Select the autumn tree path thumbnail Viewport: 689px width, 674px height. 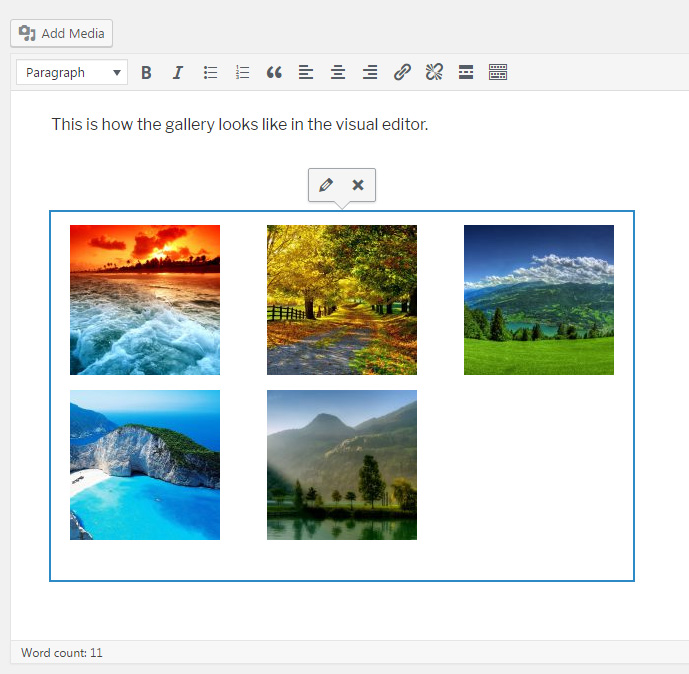pyautogui.click(x=342, y=300)
